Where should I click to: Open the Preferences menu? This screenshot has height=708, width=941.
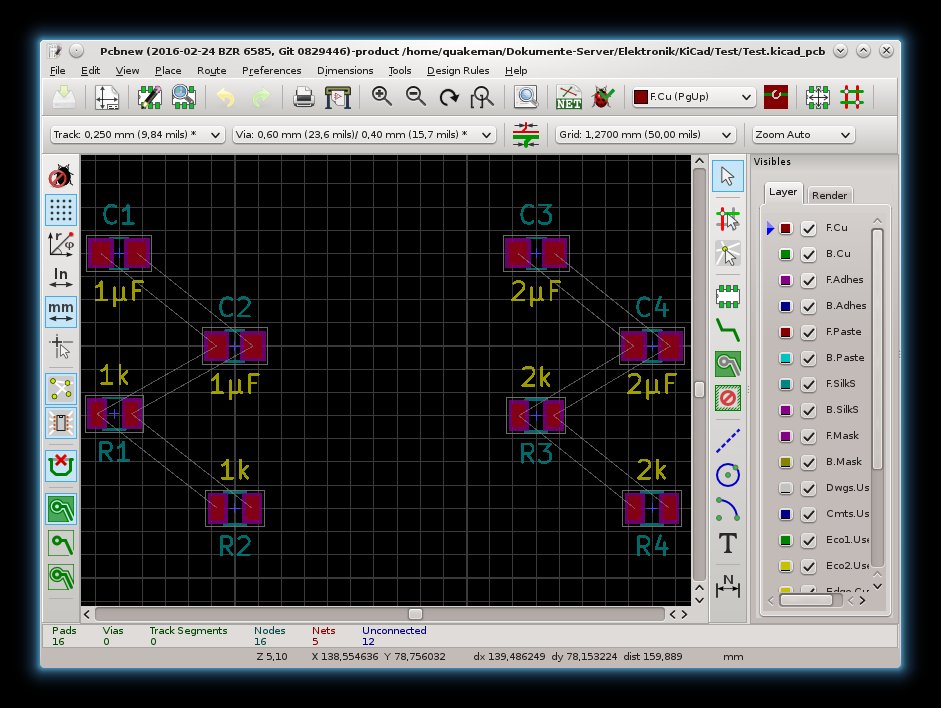pos(272,70)
